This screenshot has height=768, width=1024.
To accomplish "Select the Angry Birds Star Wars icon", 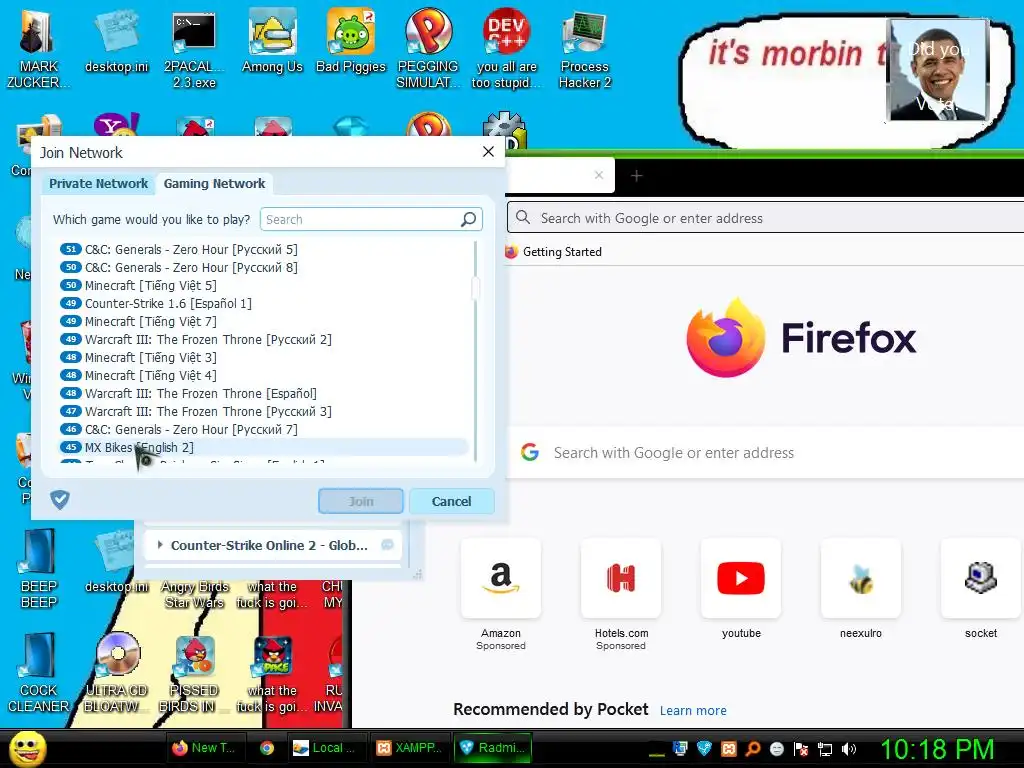I will point(195,594).
